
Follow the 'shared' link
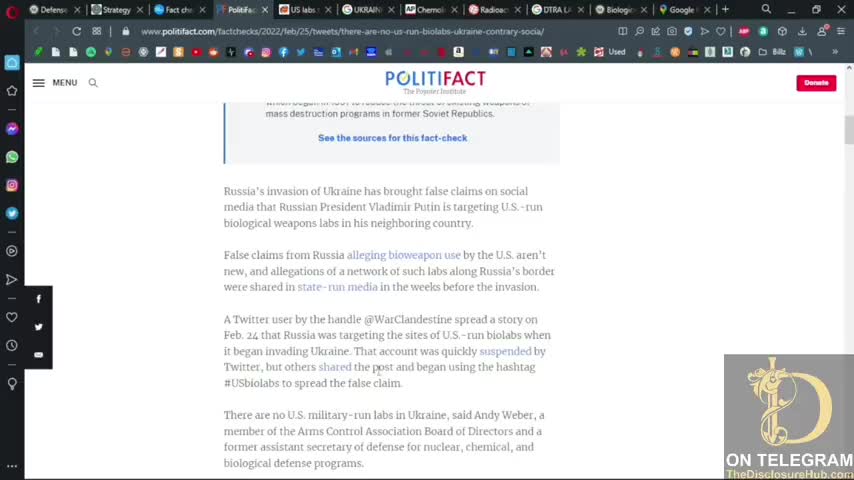click(x=334, y=367)
